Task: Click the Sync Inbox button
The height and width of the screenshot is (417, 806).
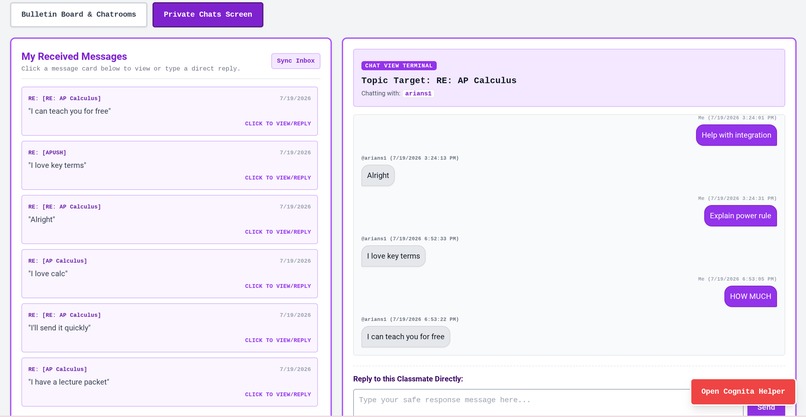Action: 296,61
